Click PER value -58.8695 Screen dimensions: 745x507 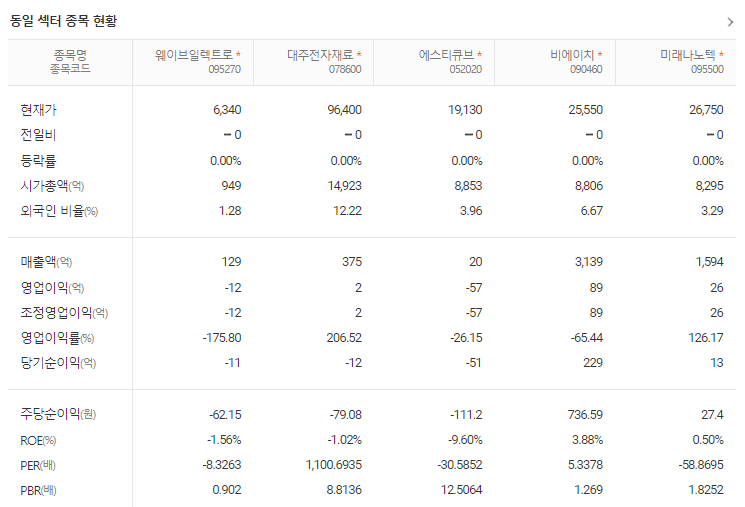pyautogui.click(x=701, y=465)
